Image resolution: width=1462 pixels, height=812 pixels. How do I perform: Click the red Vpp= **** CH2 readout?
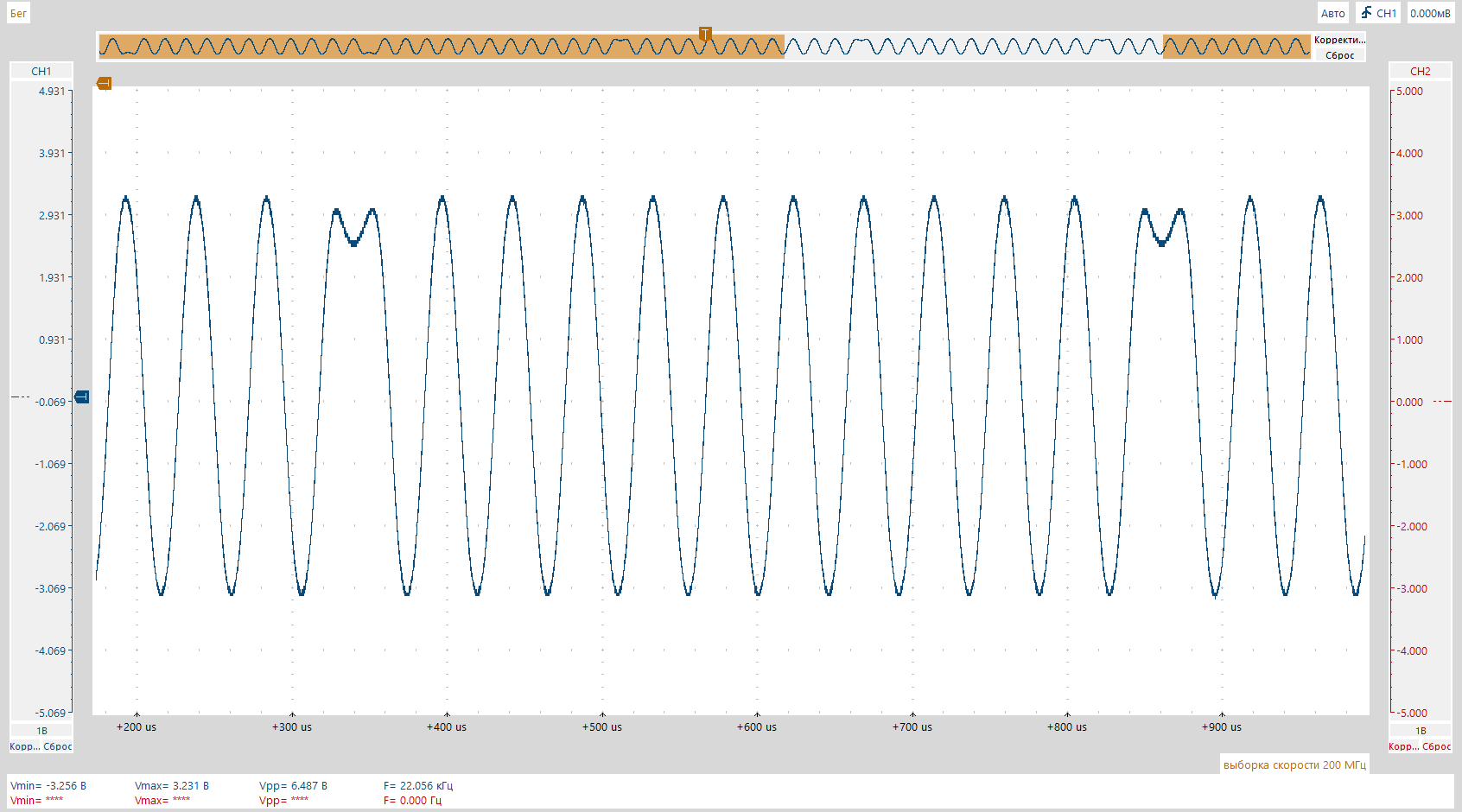click(284, 801)
